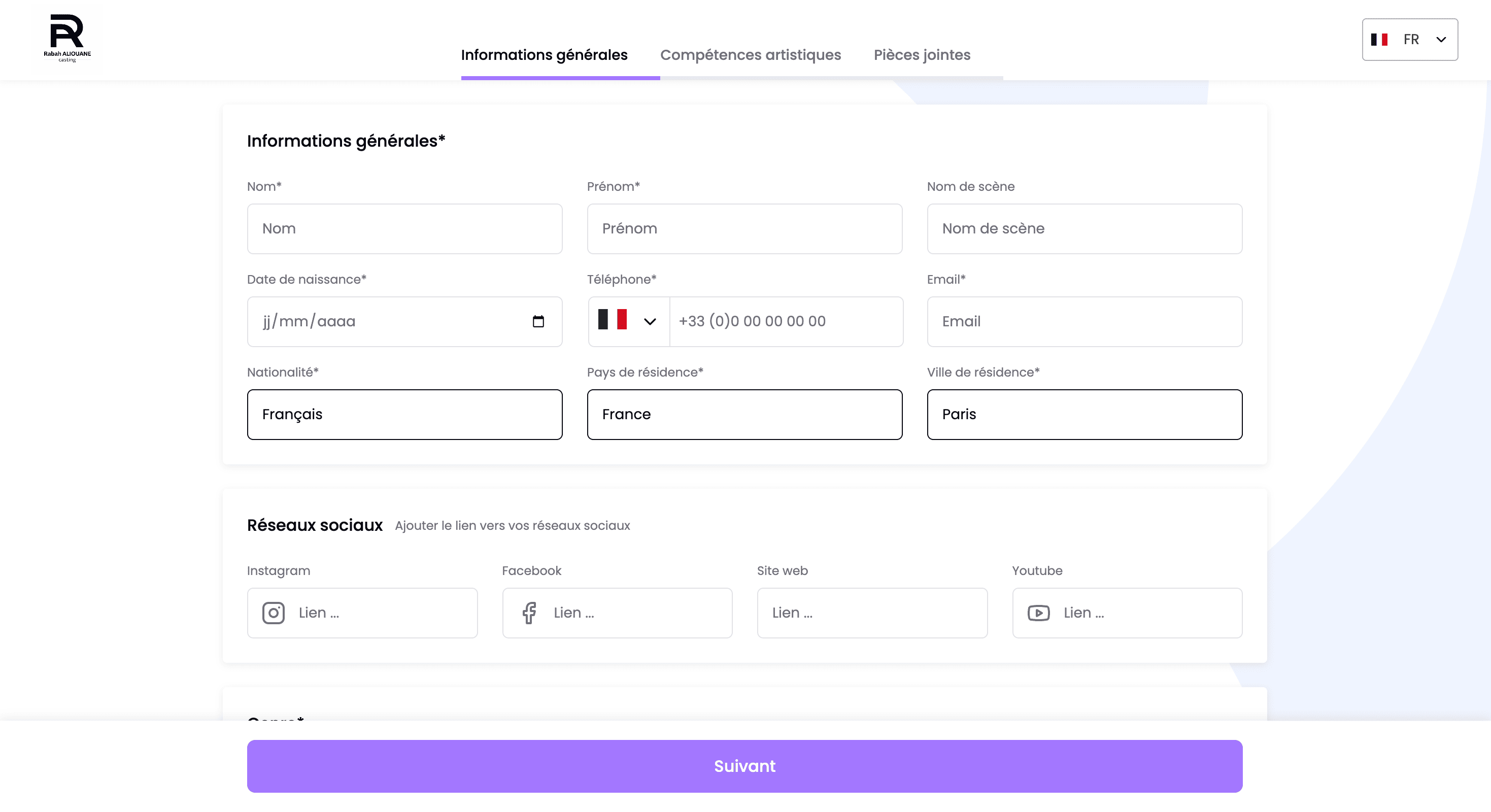
Task: Click the French flag in language selector
Action: (1379, 40)
